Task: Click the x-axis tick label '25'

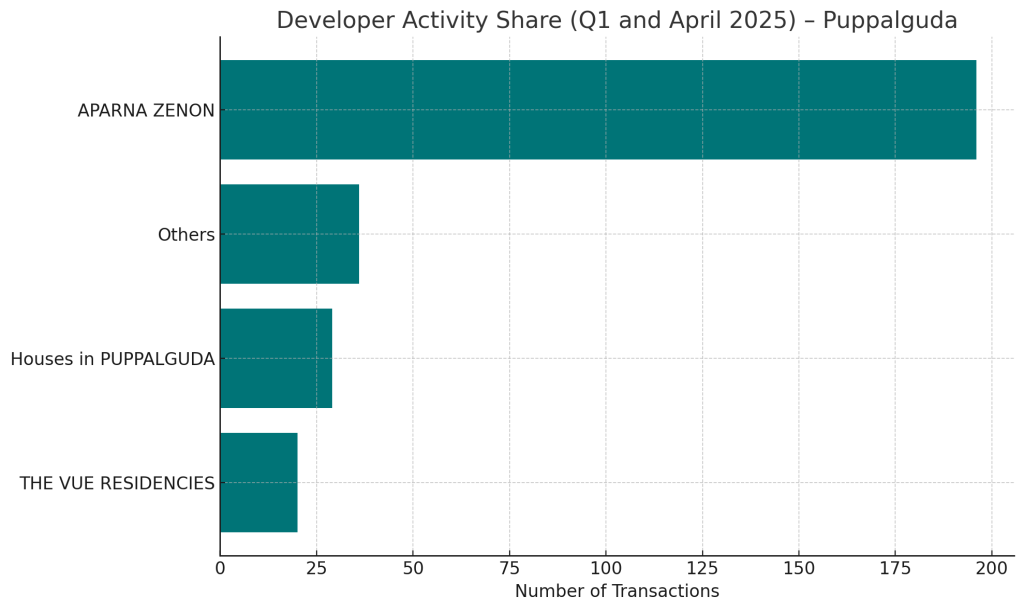Action: (x=317, y=569)
